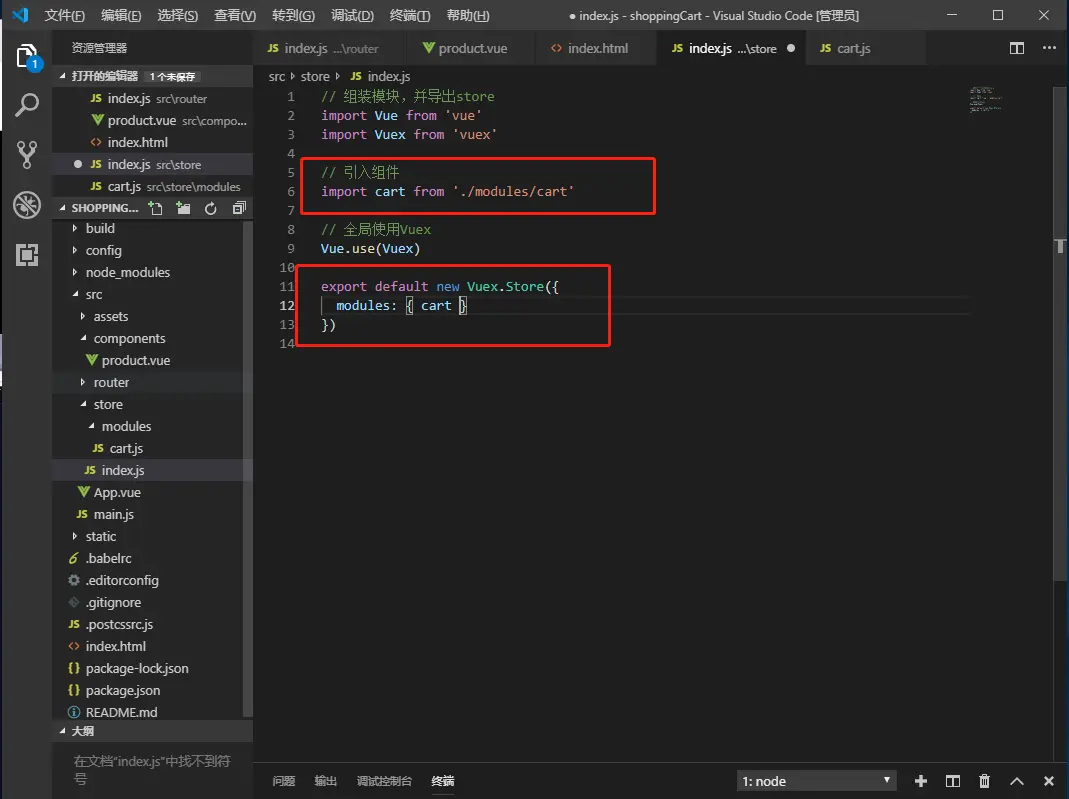Expand the node_modules folder
1069x799 pixels.
(x=75, y=272)
